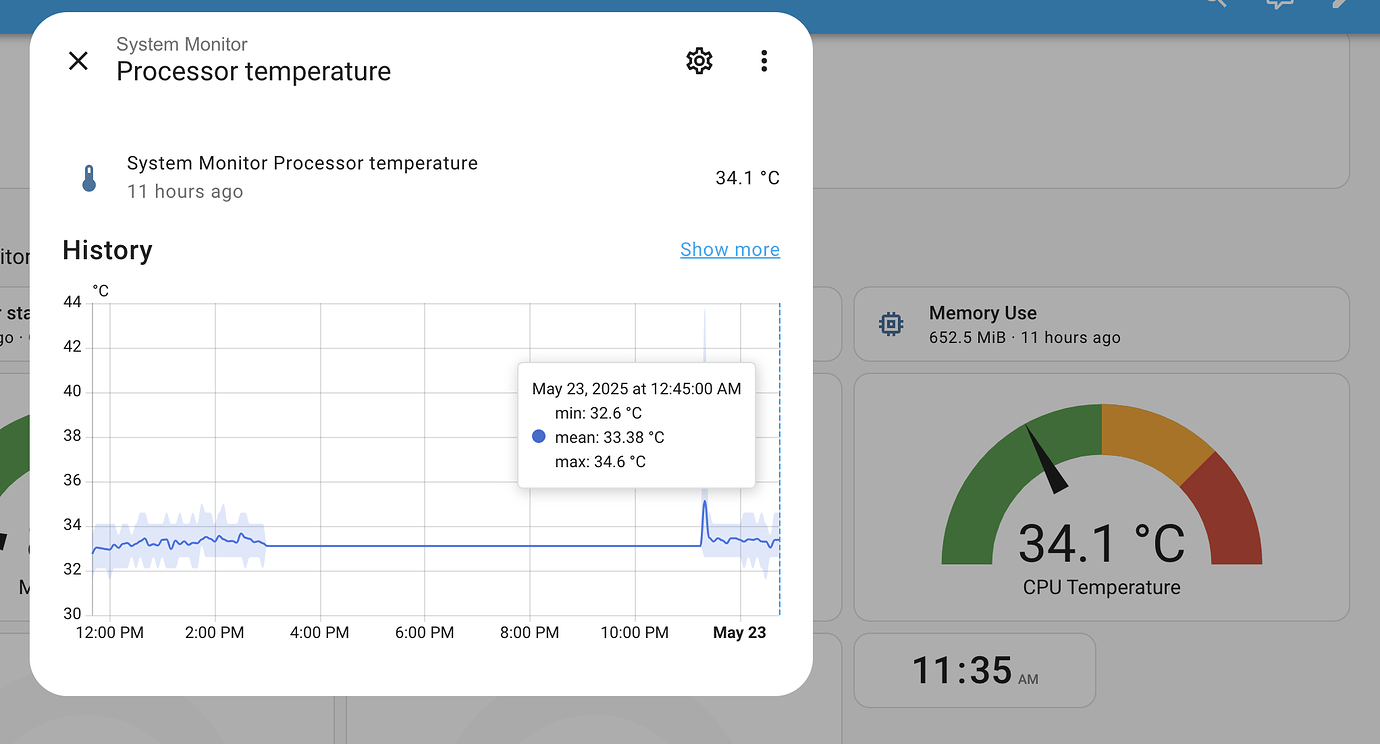Click the May 23 axis label
Viewport: 1380px width, 744px height.
(x=739, y=632)
